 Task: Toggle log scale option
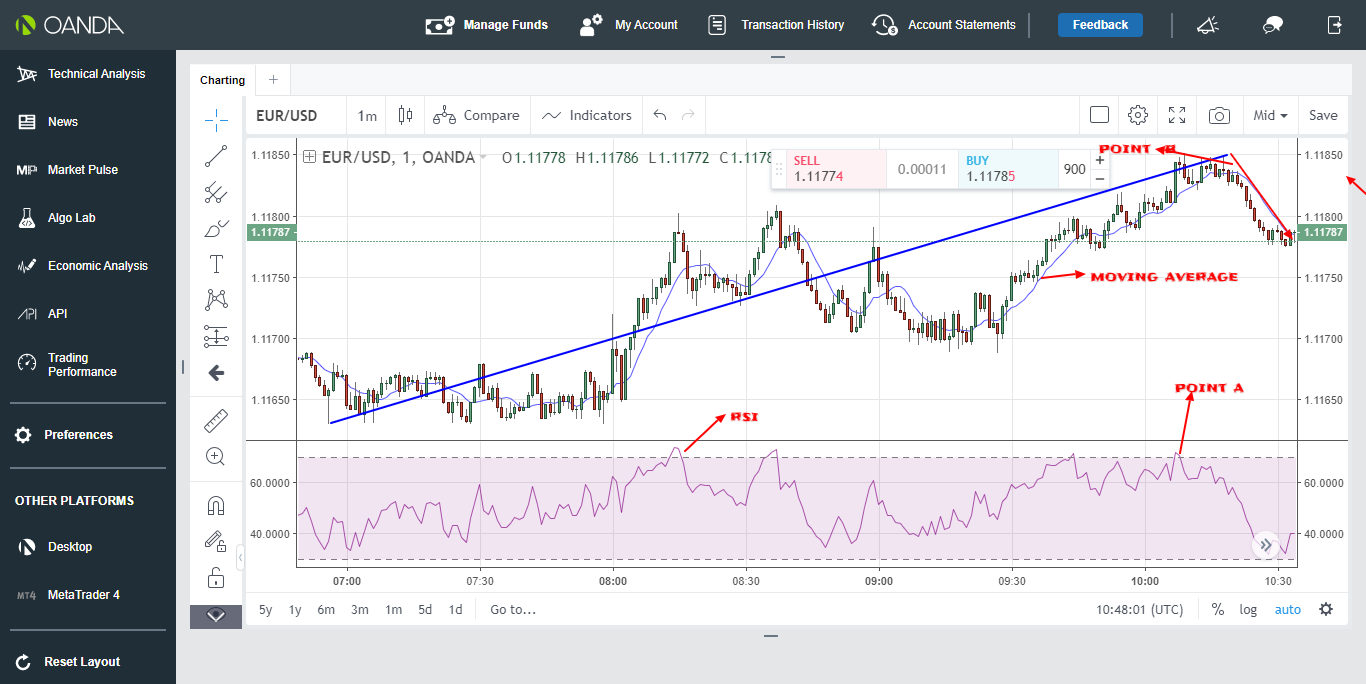(x=1248, y=609)
